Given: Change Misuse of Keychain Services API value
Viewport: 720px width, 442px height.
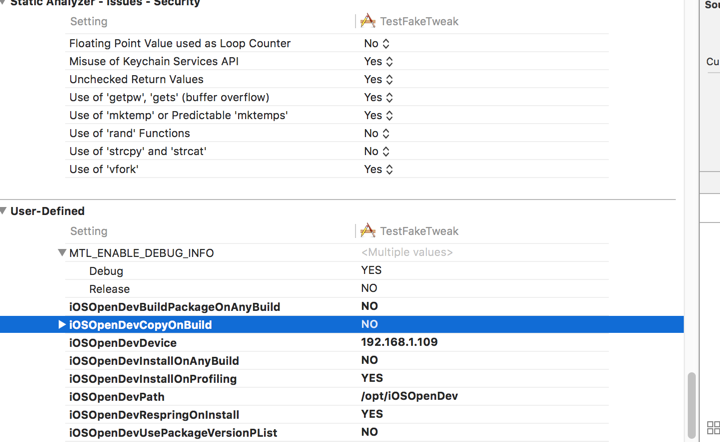Looking at the screenshot, I should [x=379, y=62].
